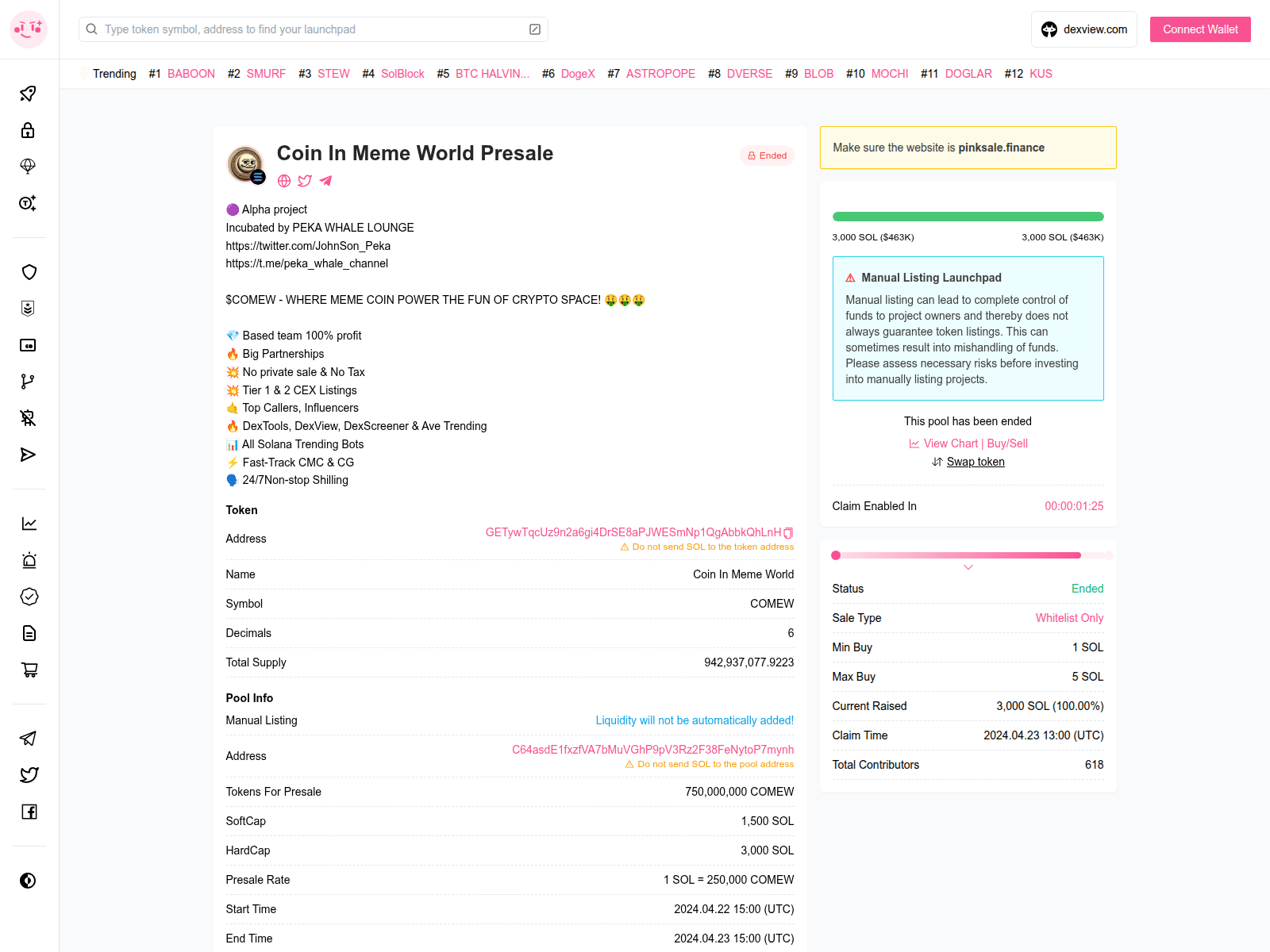1270x952 pixels.
Task: Open the launchpad rocket icon in sidebar
Action: (29, 94)
